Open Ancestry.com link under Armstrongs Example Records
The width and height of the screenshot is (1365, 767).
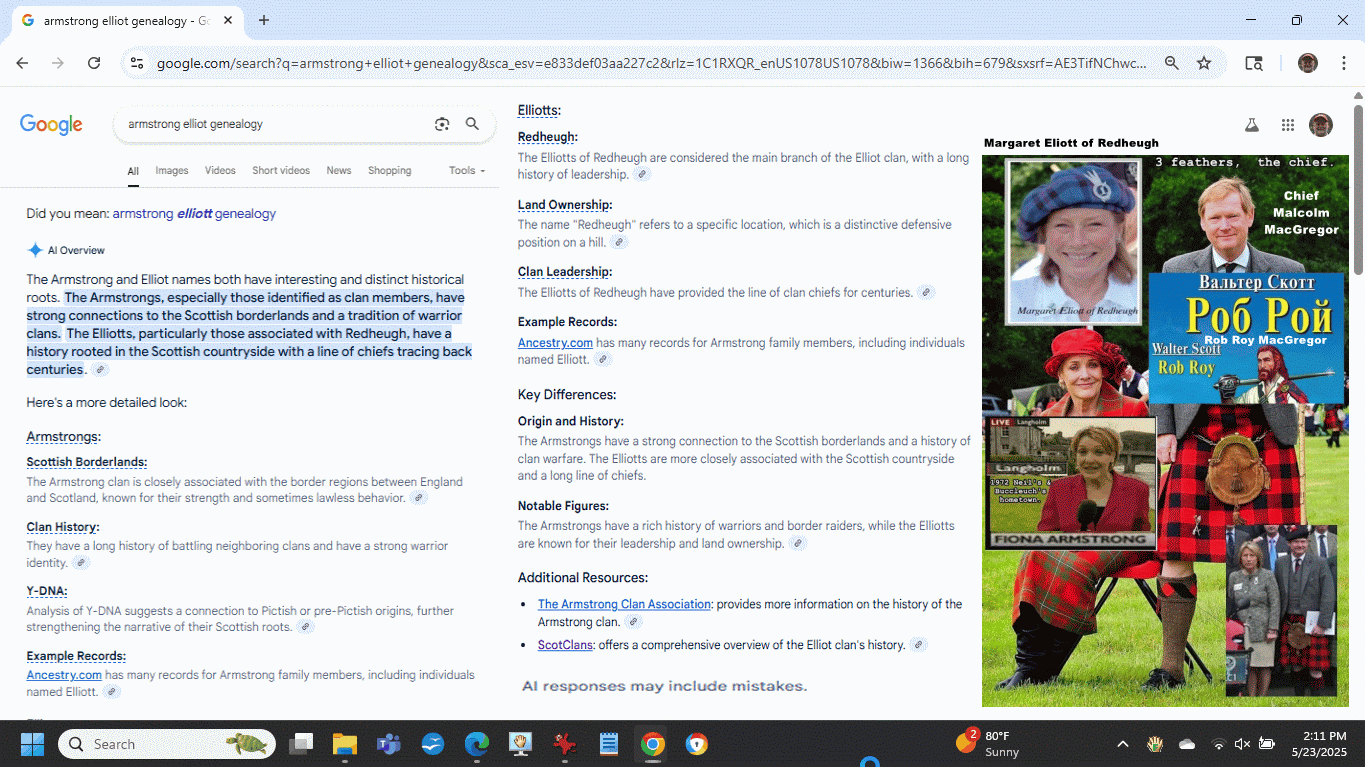coord(64,675)
